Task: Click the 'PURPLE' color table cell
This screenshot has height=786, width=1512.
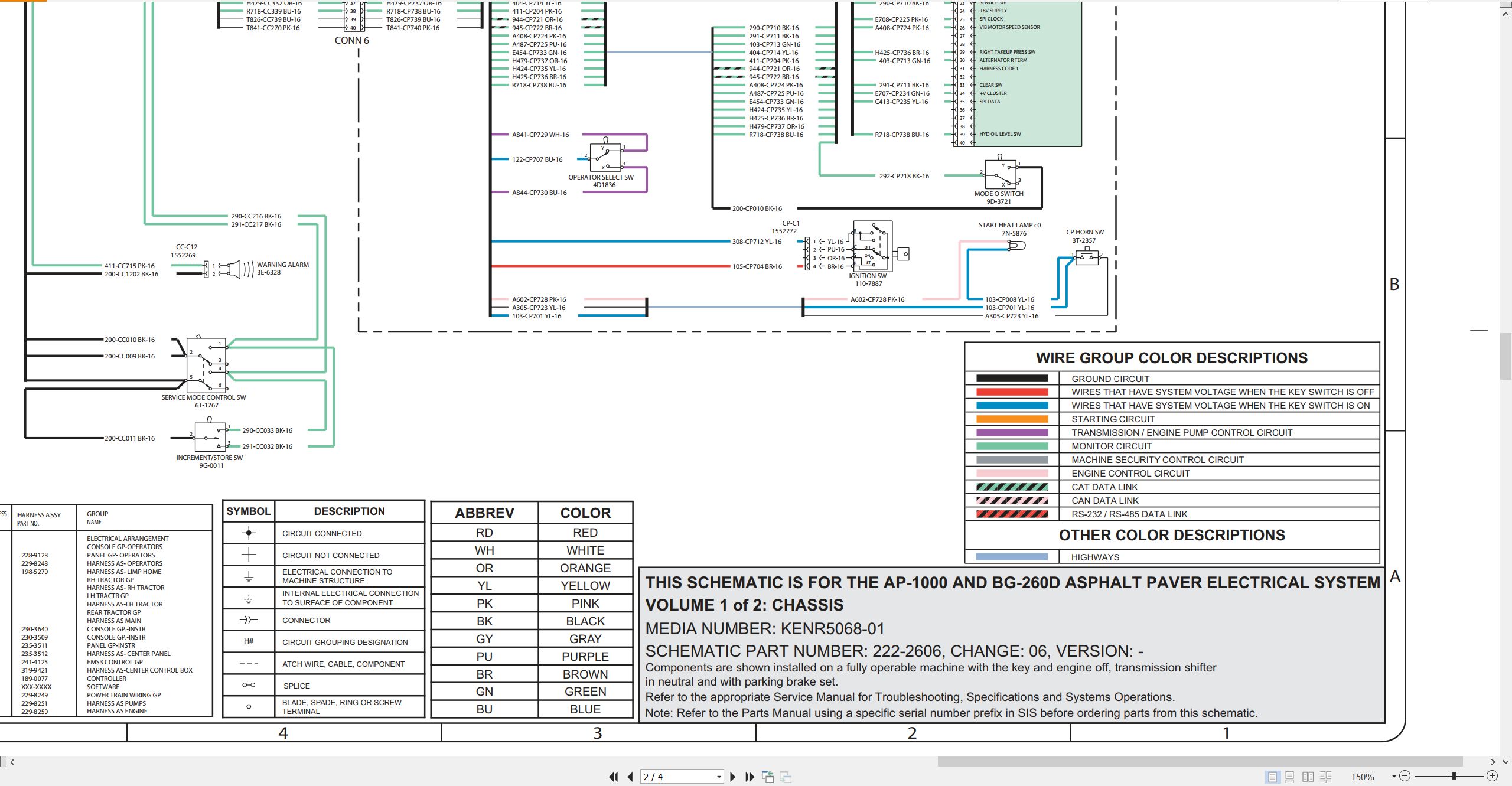Action: [x=585, y=656]
